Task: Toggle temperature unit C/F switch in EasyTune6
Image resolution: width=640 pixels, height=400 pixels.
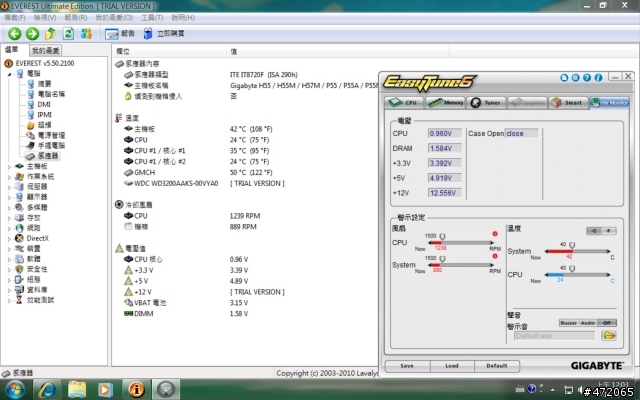Action: 601,231
